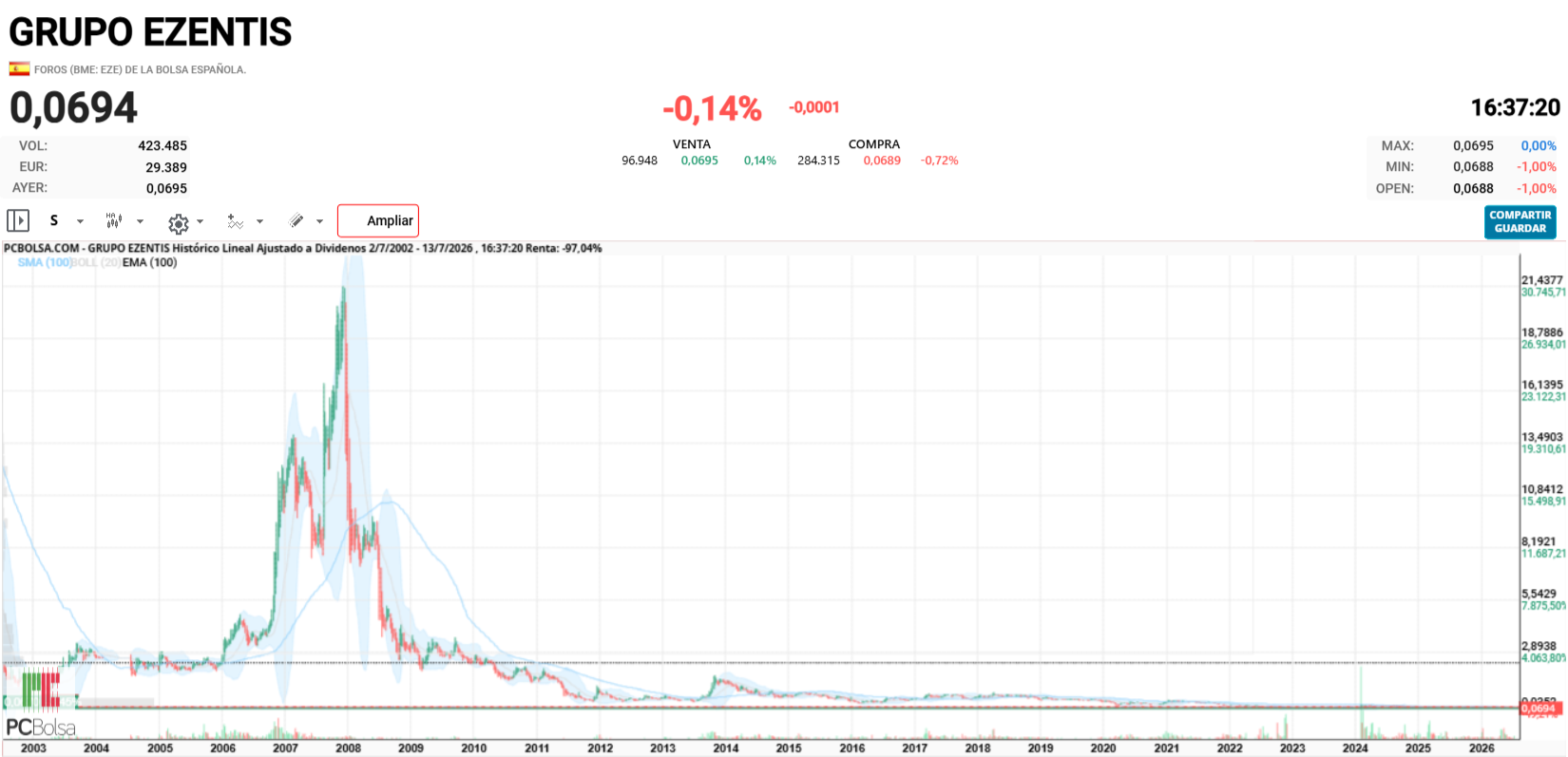Click the COMPARTIR GUARDAR button

pos(1520,222)
